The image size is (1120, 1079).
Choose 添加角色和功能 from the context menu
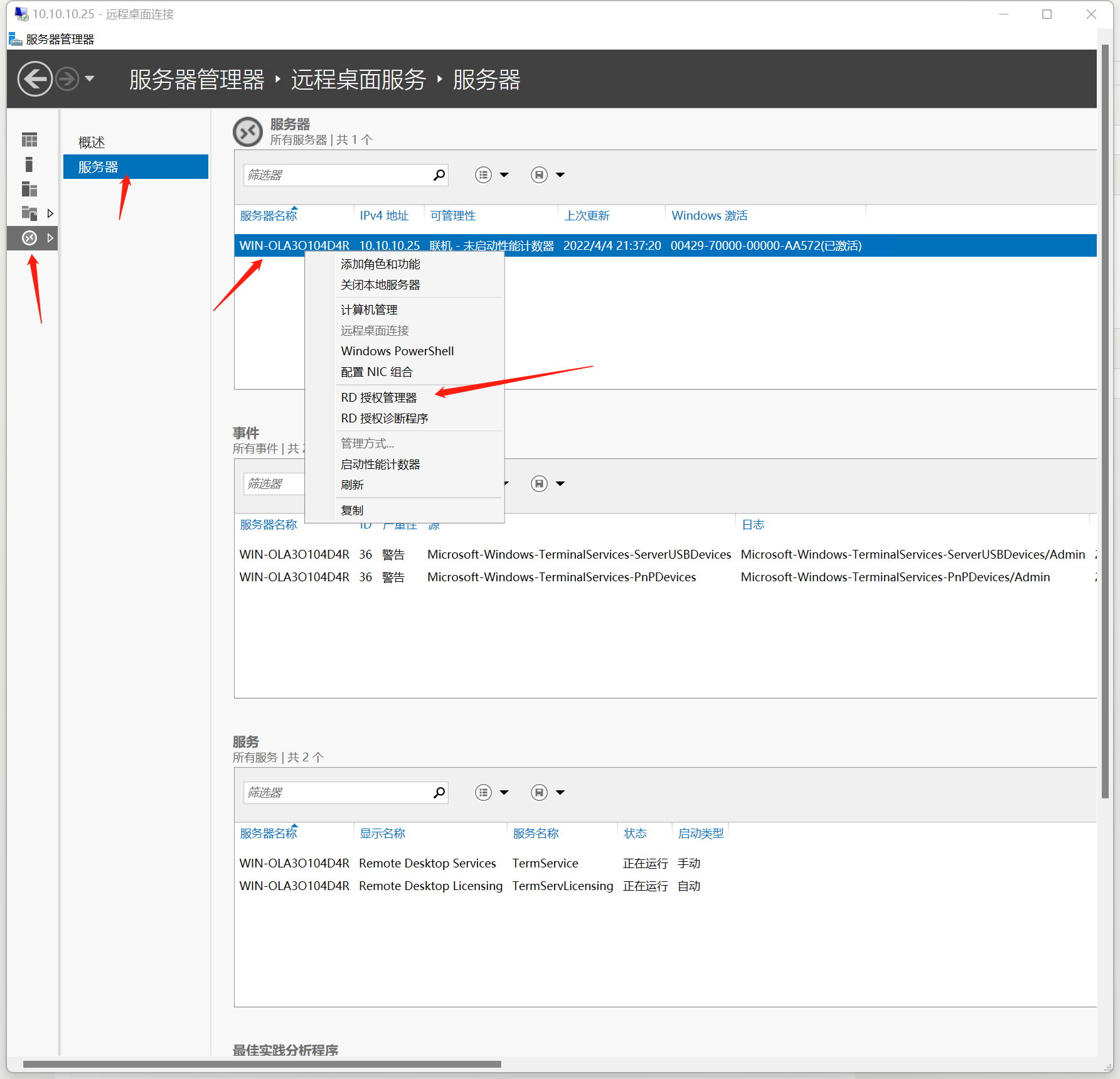pos(380,264)
